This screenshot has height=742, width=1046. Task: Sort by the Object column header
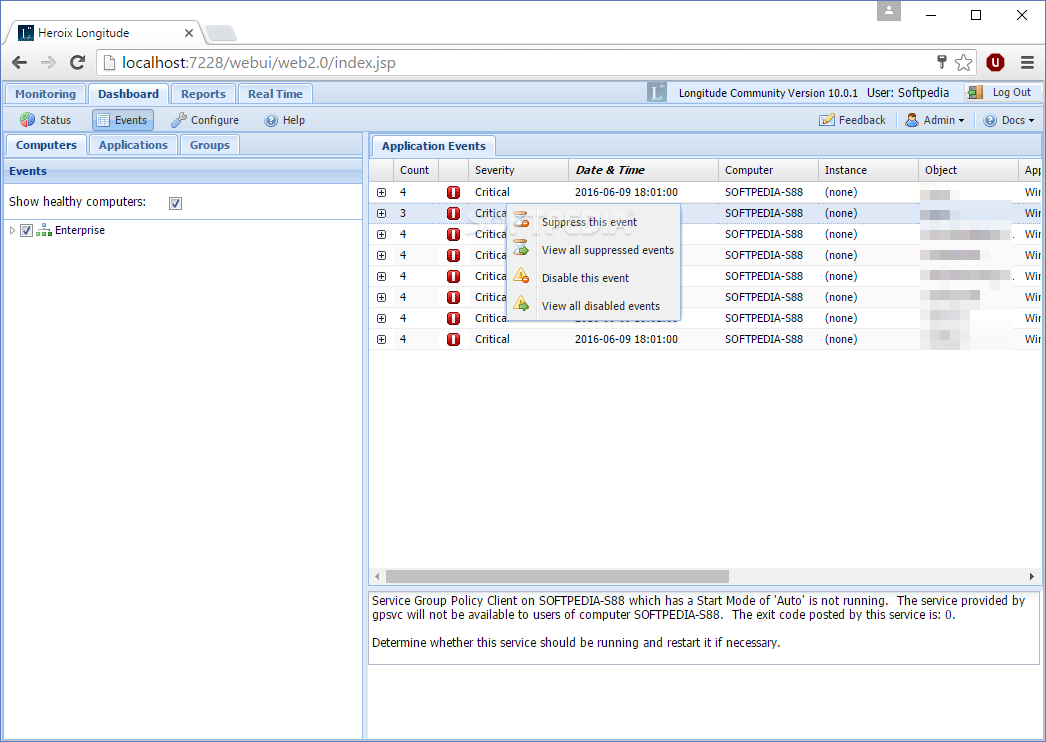point(969,170)
